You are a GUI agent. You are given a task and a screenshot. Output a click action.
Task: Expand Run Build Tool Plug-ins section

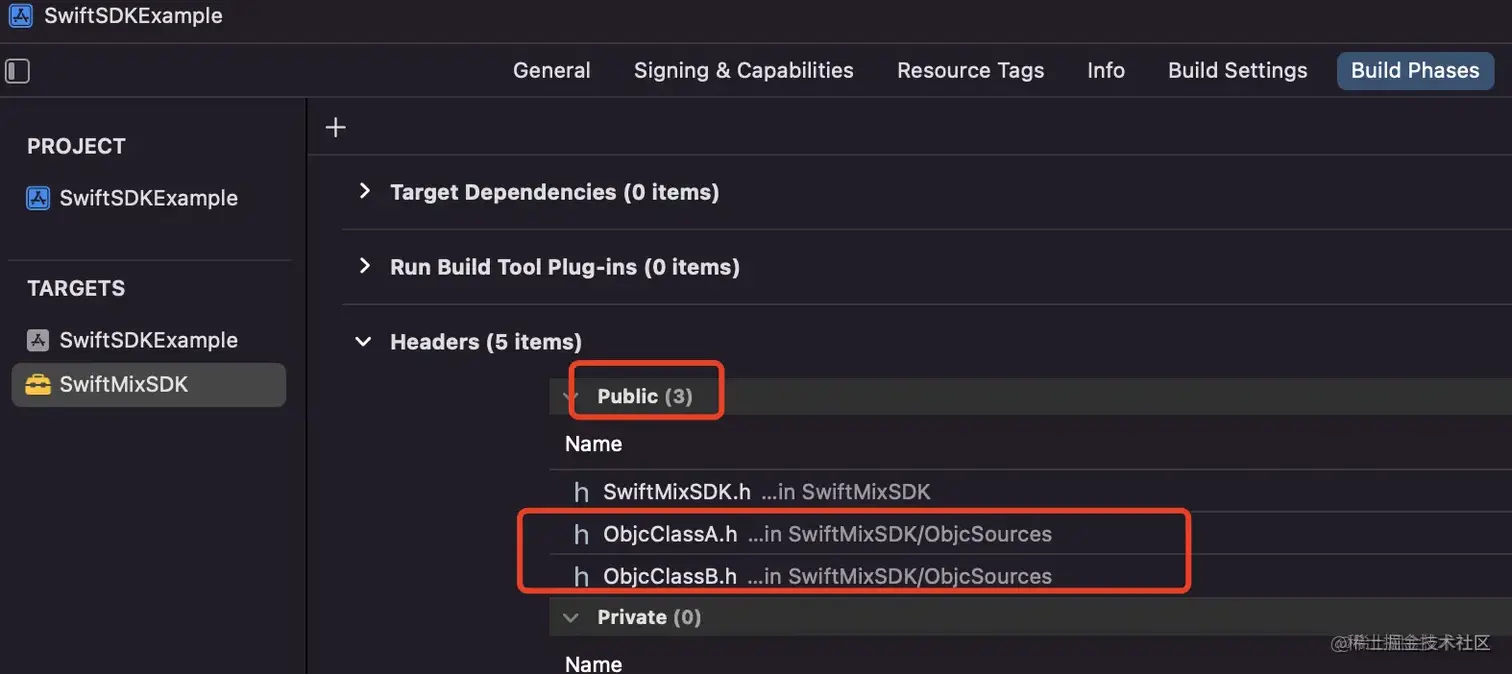(364, 266)
